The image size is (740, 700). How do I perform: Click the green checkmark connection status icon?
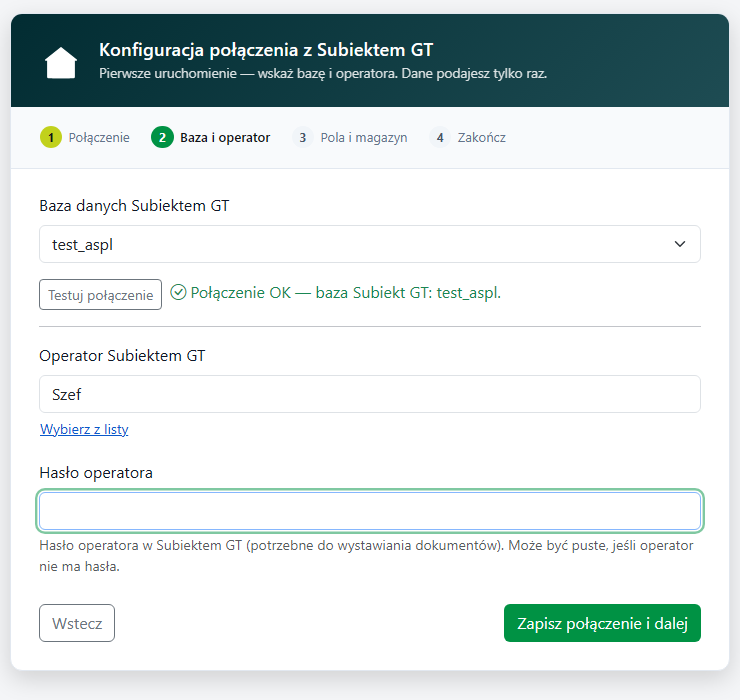178,293
